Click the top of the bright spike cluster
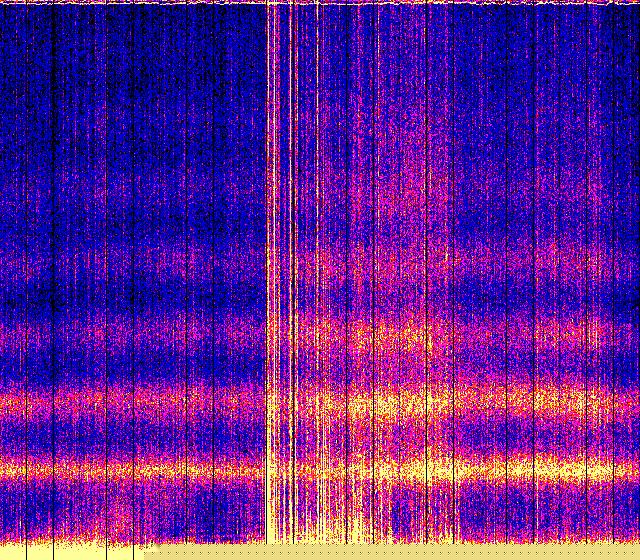This screenshot has width=640, height=560. 285,12
